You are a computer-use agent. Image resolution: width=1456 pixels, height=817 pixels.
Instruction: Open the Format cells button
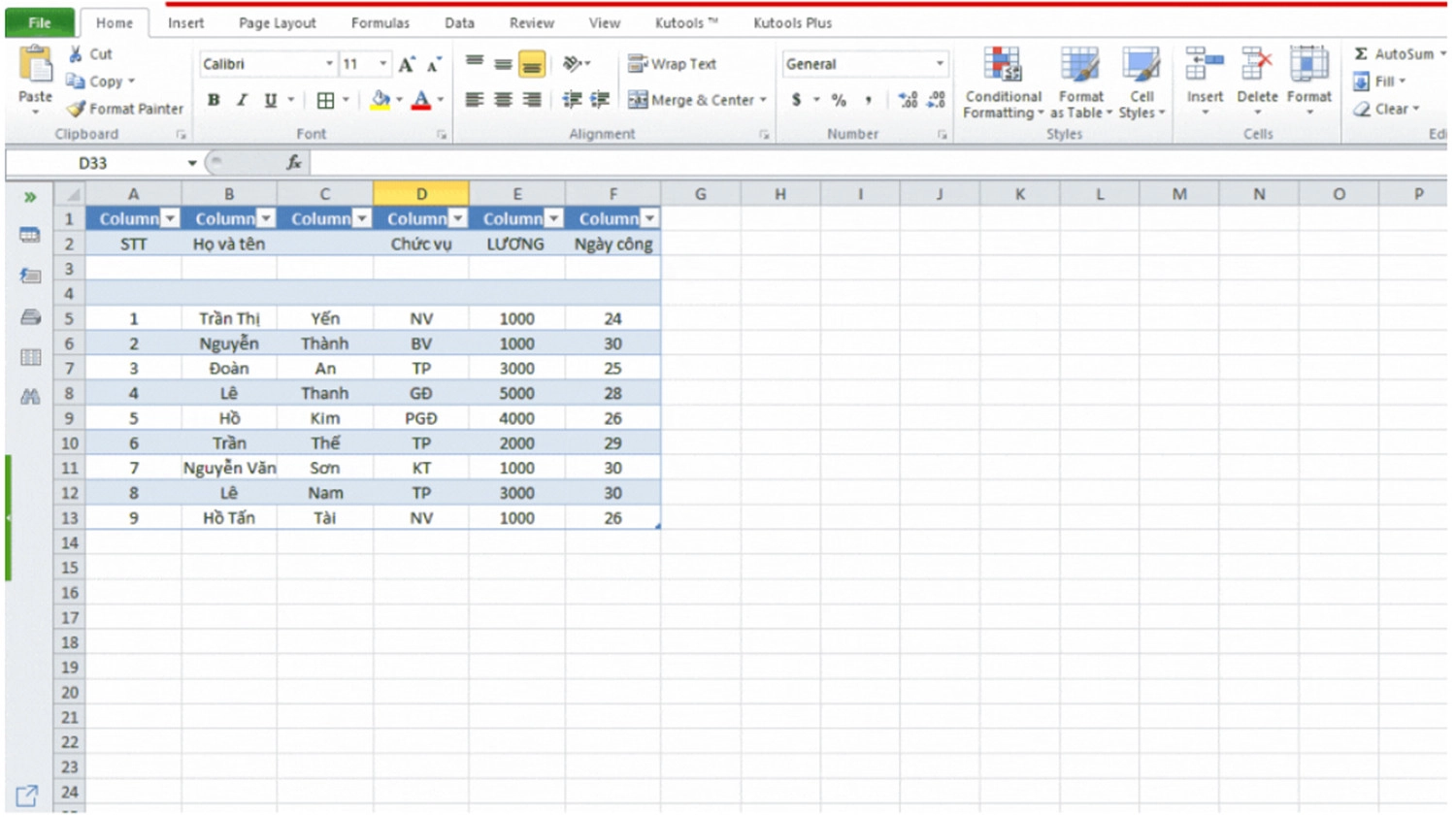click(1309, 82)
